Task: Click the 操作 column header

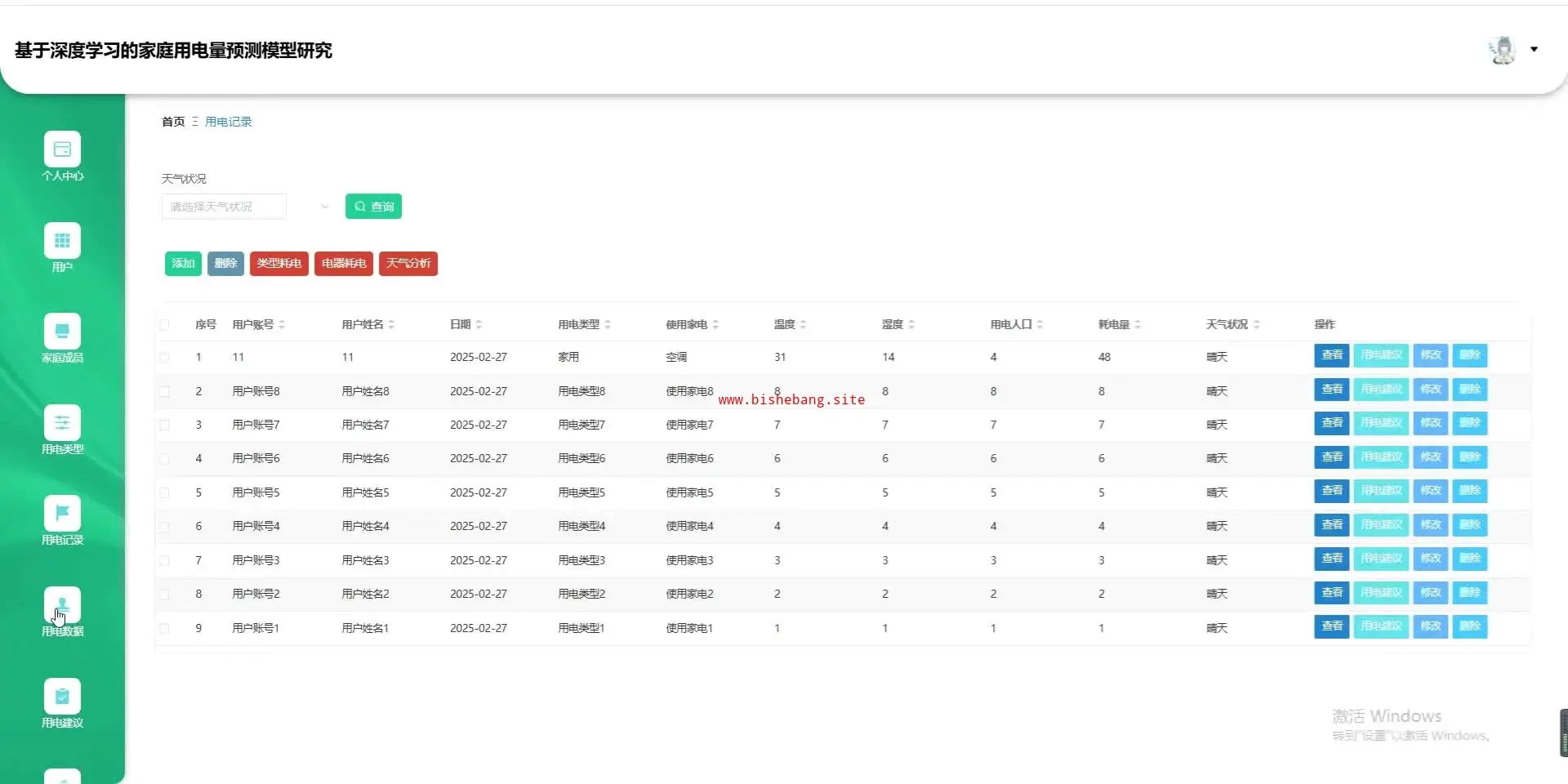Action: (x=1325, y=324)
